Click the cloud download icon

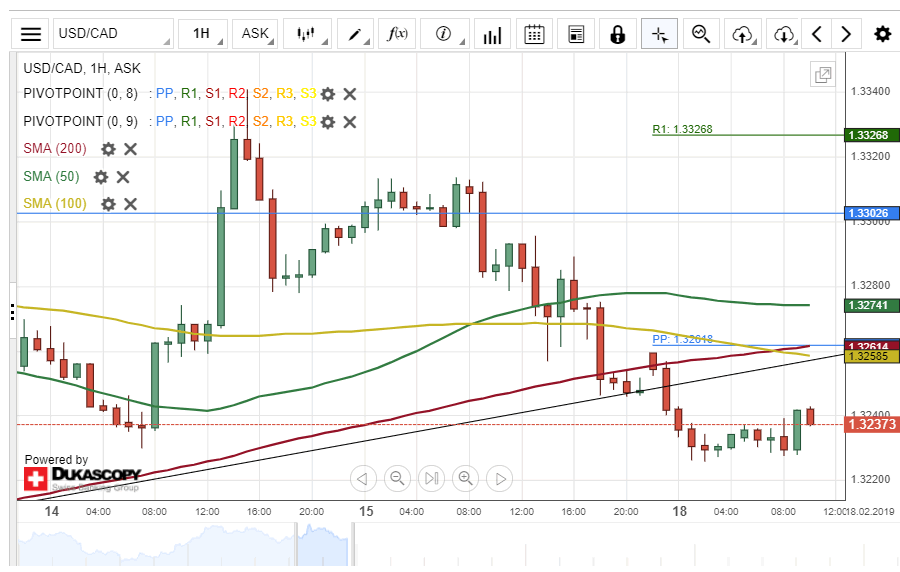coord(784,34)
